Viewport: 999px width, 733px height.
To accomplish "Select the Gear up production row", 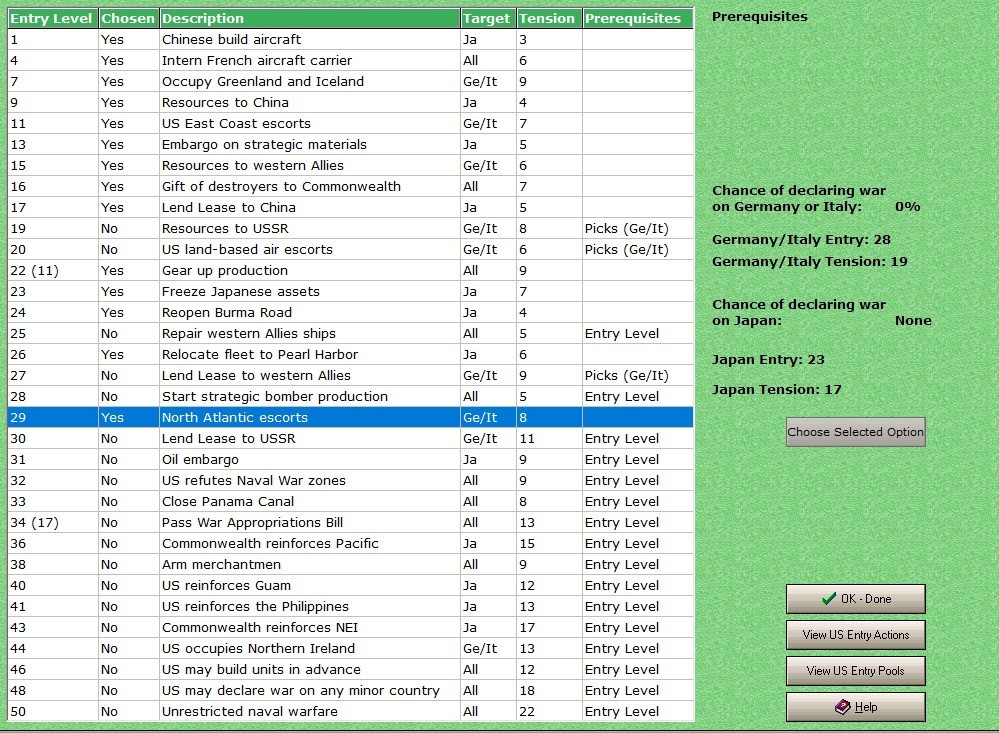I will [x=350, y=271].
